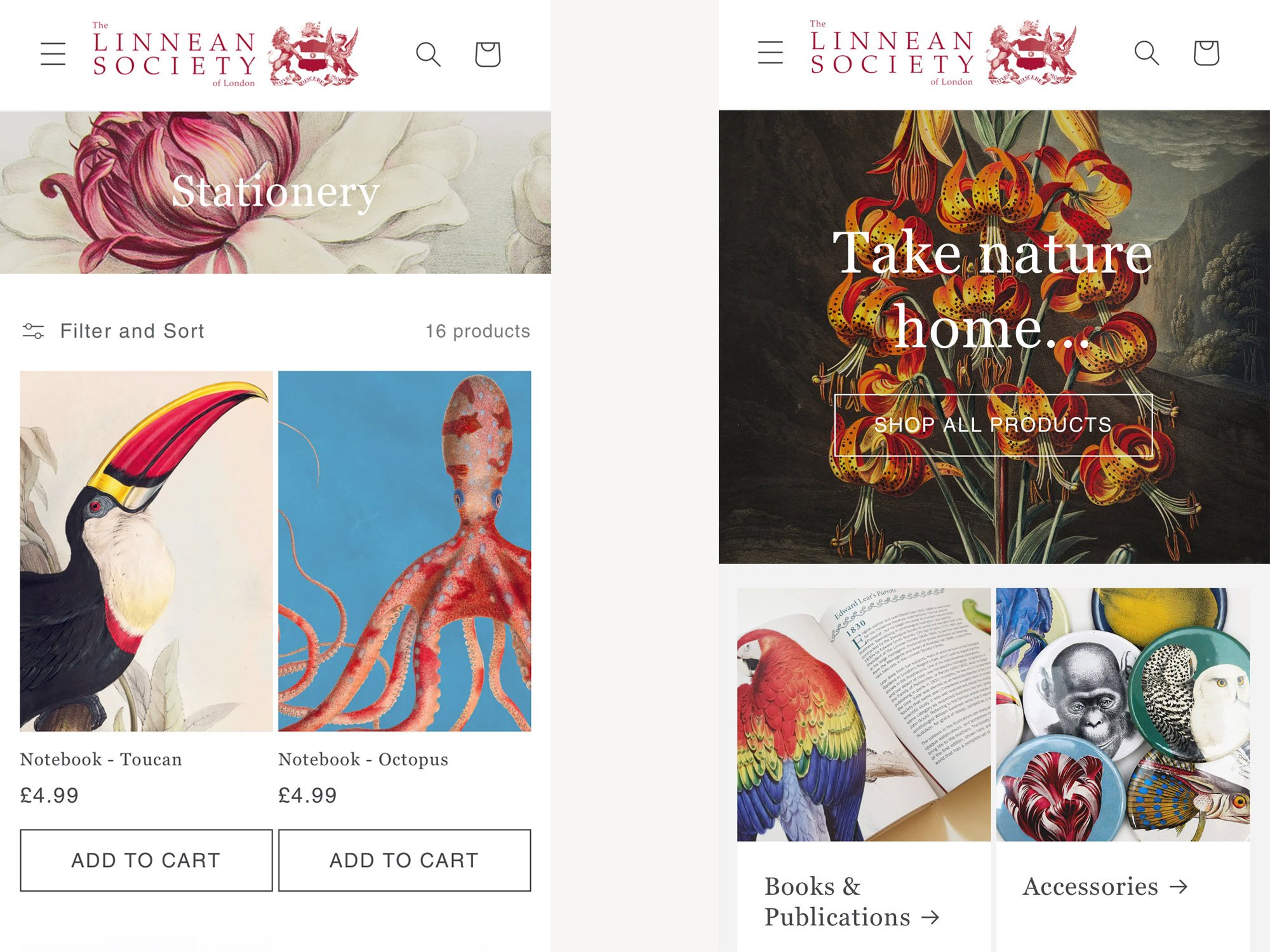Open Notebook - Toucan product title
The width and height of the screenshot is (1270, 952).
(101, 759)
